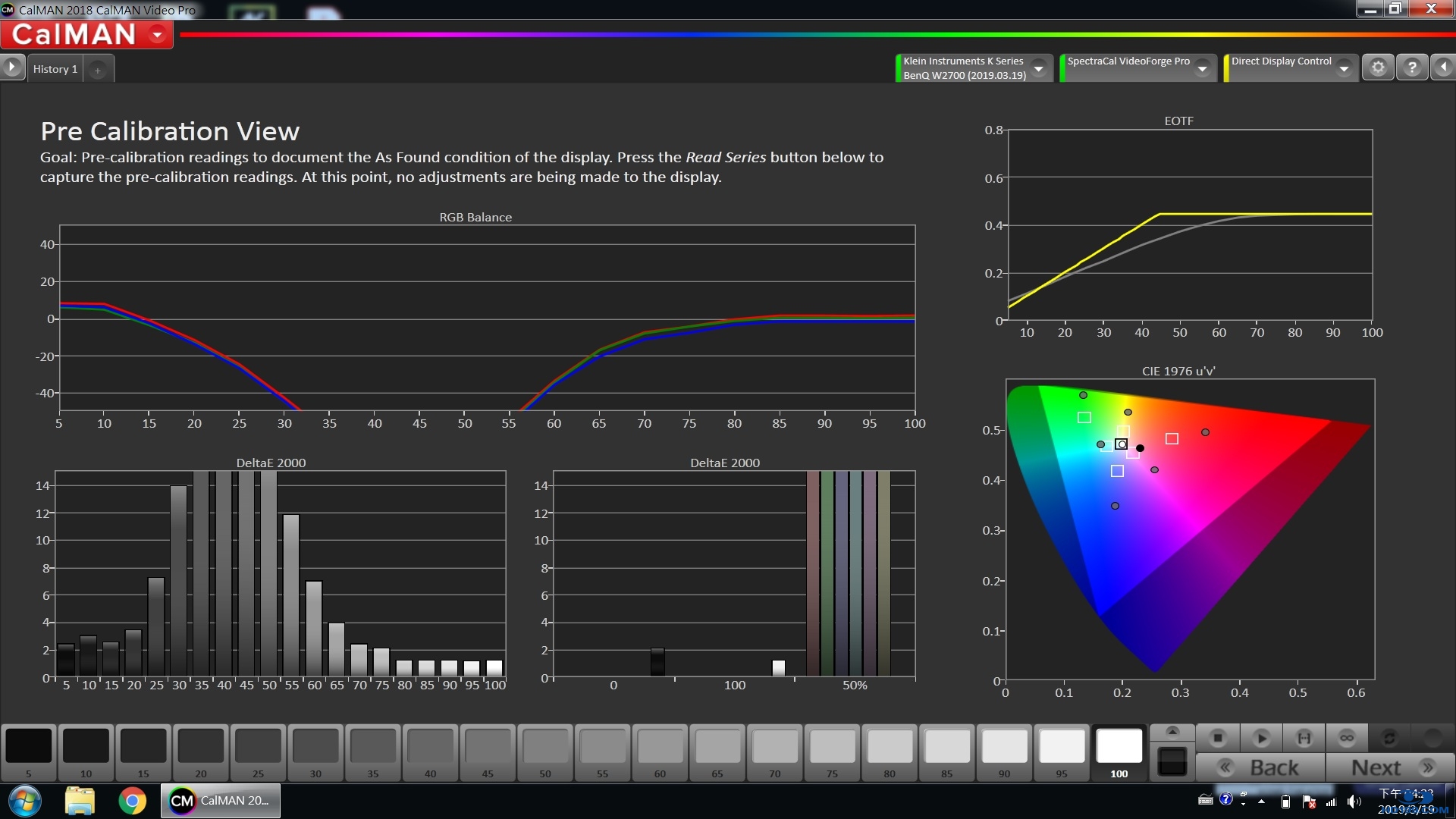Add a new history tab with plus

[x=98, y=70]
